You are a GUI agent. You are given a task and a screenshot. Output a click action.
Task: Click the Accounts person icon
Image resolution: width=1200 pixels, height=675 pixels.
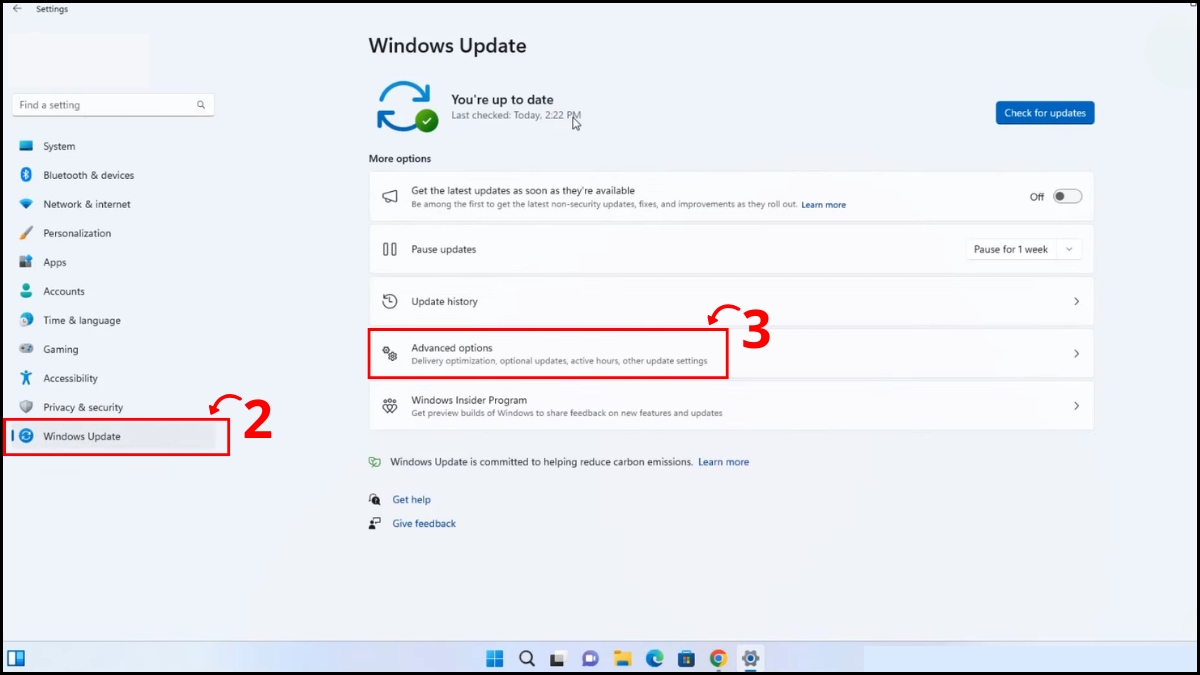26,291
